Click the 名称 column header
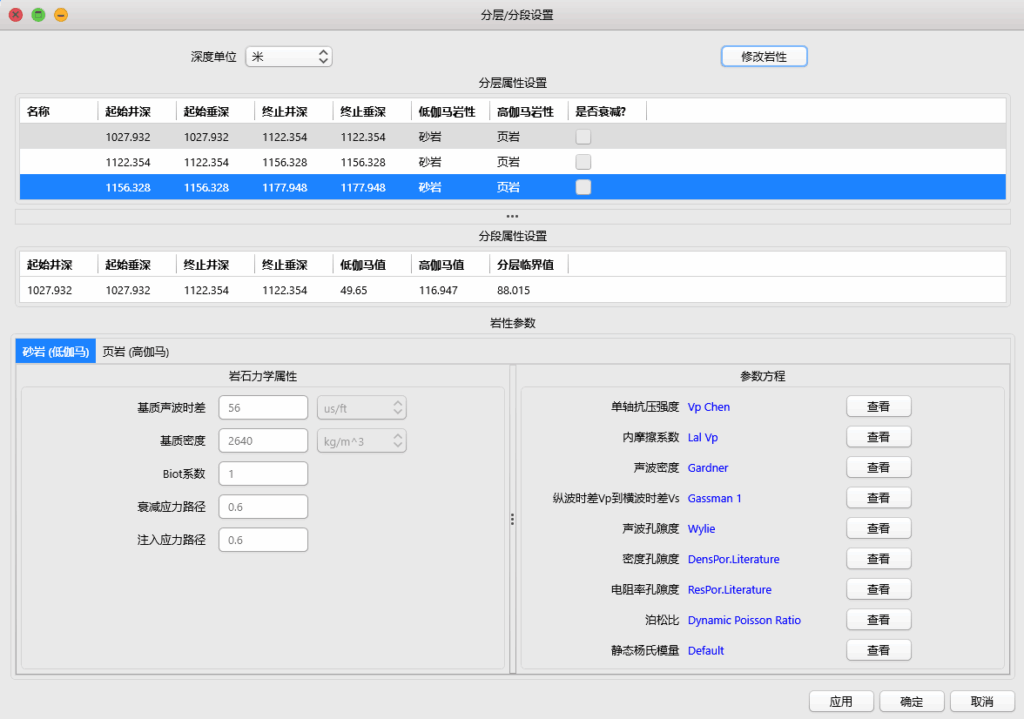This screenshot has height=719, width=1024. (x=59, y=112)
